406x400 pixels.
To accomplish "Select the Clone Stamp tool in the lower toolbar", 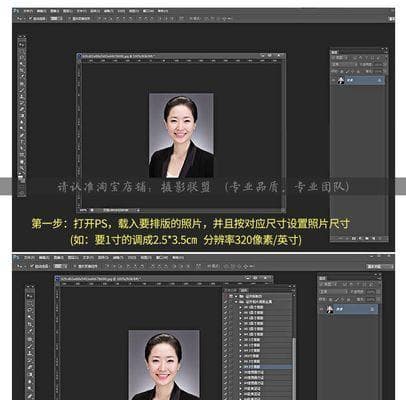I will pyautogui.click(x=30, y=353).
